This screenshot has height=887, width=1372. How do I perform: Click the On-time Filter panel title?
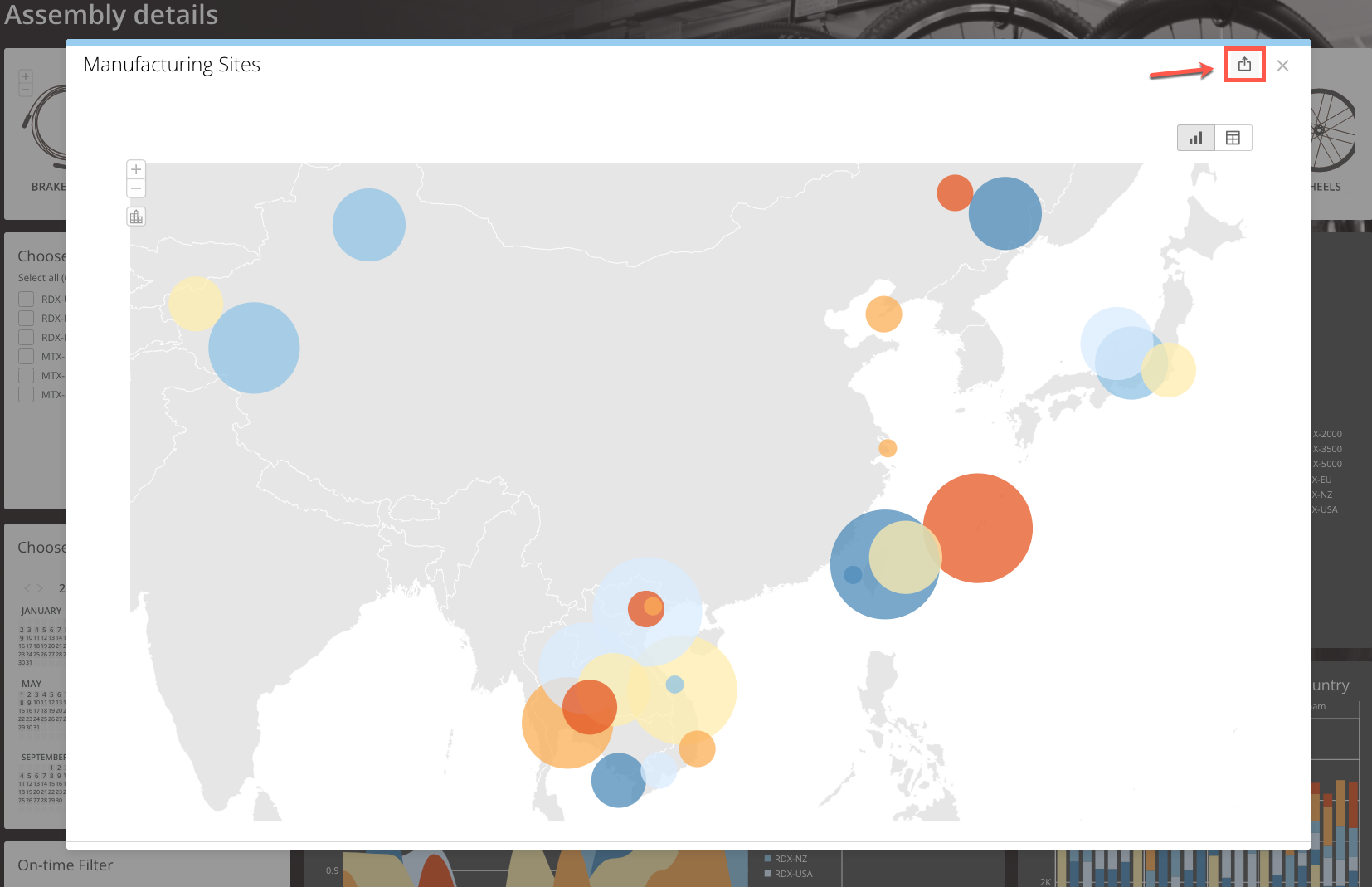(x=66, y=865)
